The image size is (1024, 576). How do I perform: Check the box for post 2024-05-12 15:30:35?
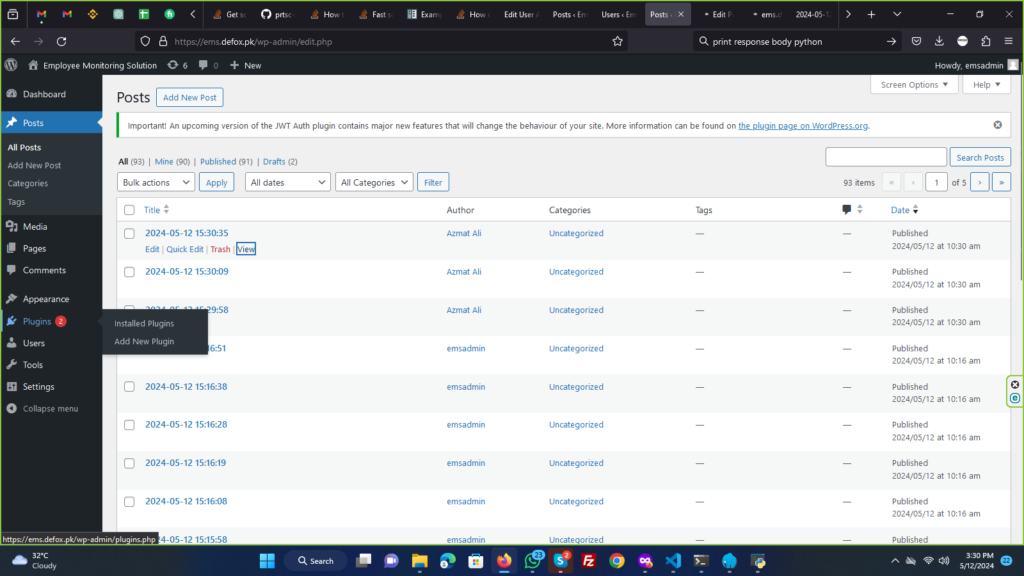tap(129, 233)
